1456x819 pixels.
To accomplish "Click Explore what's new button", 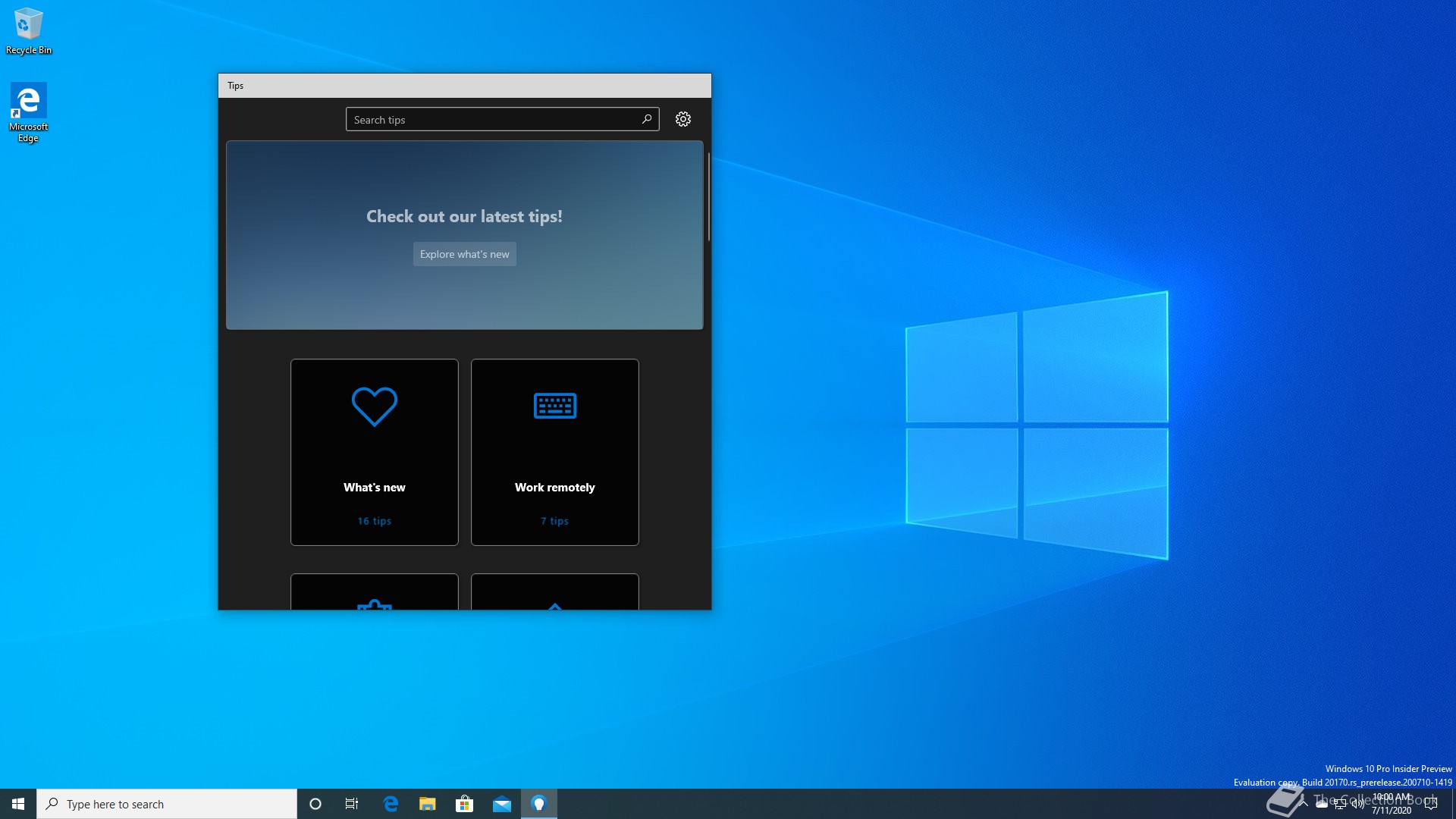I will click(x=465, y=254).
